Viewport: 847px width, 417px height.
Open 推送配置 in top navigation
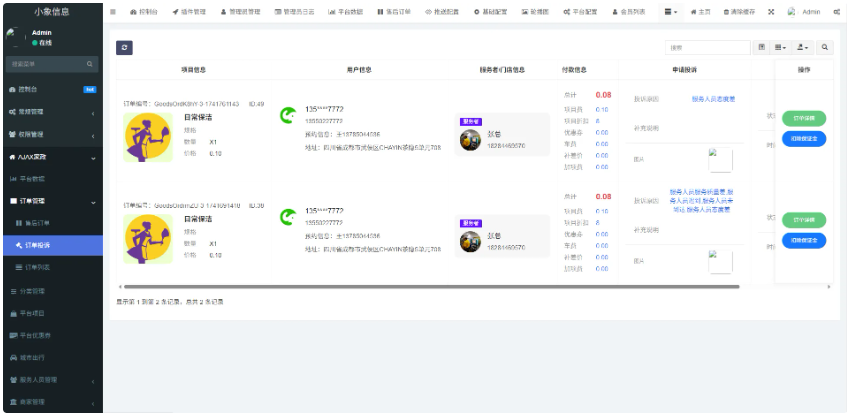pyautogui.click(x=442, y=12)
